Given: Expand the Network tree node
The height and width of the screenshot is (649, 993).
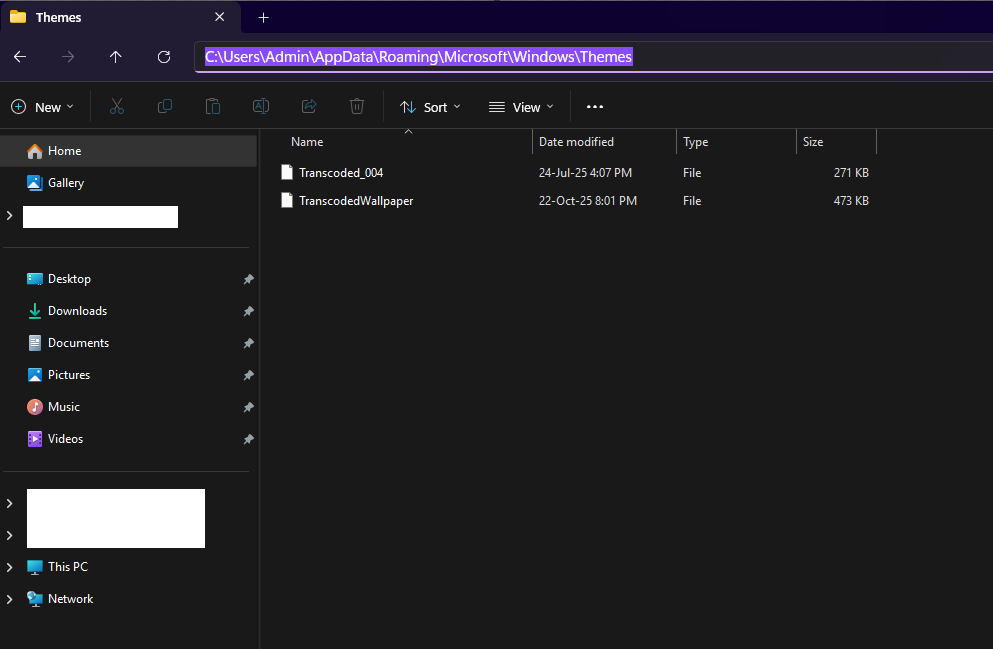Looking at the screenshot, I should coord(9,599).
